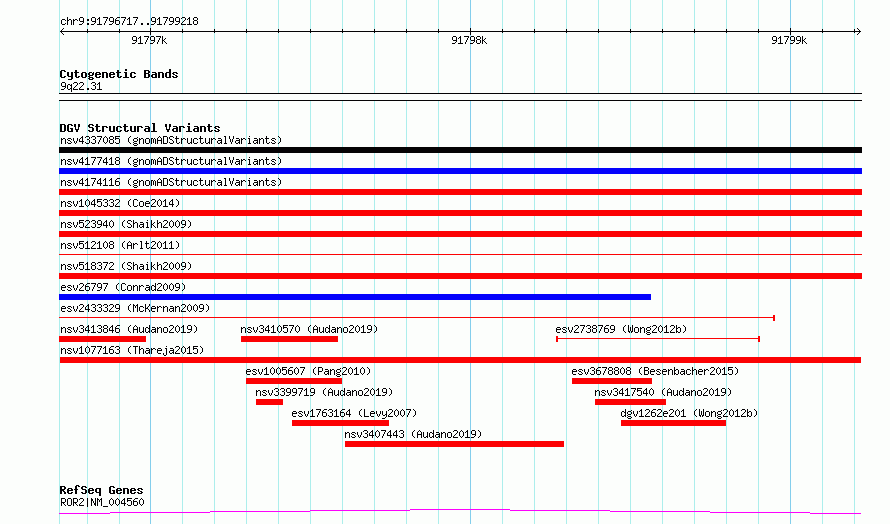Open nsv3417540 (Audano2019) variant label
The height and width of the screenshot is (524, 890).
663,392
